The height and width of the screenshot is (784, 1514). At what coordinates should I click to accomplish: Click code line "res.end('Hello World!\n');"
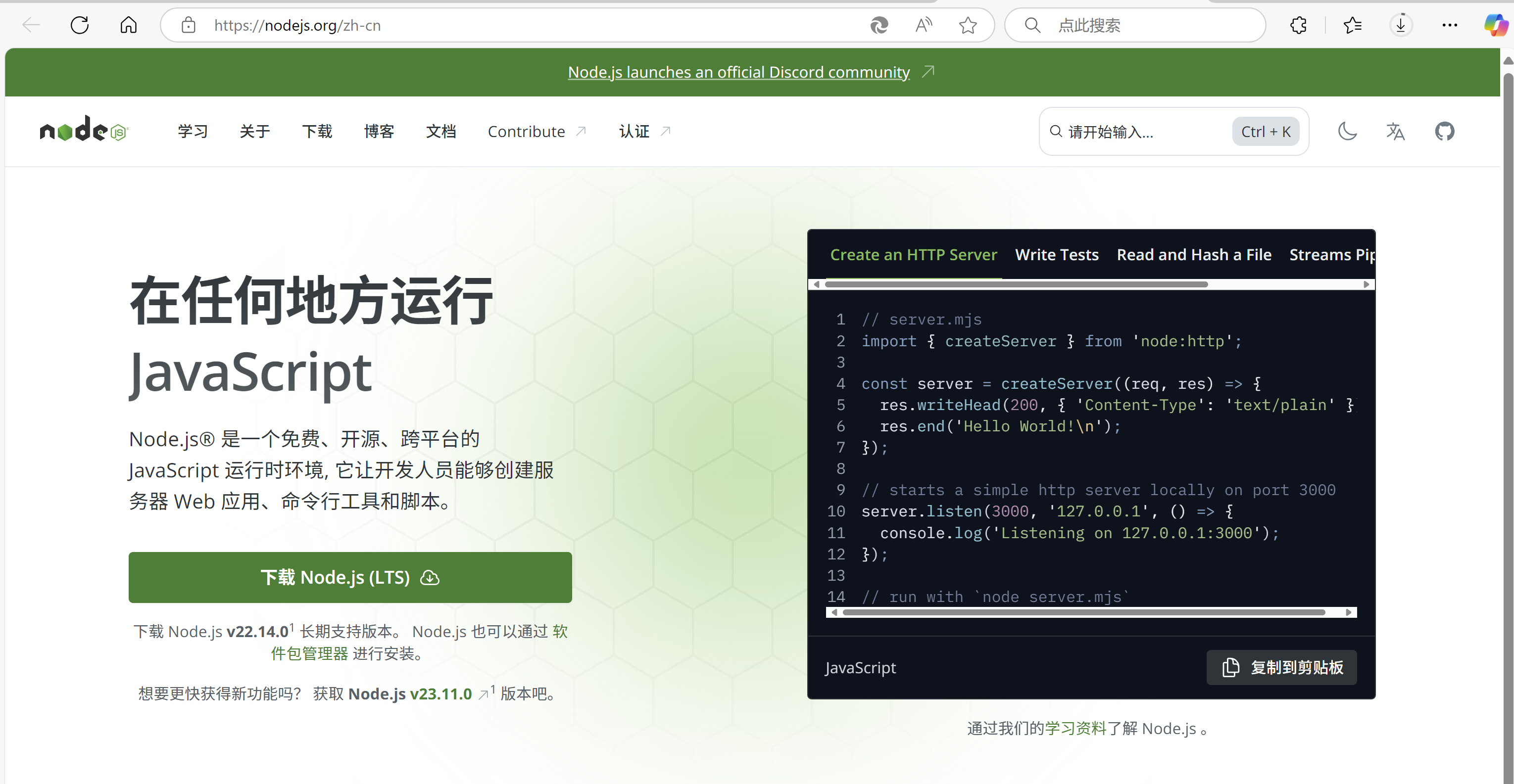click(1000, 426)
